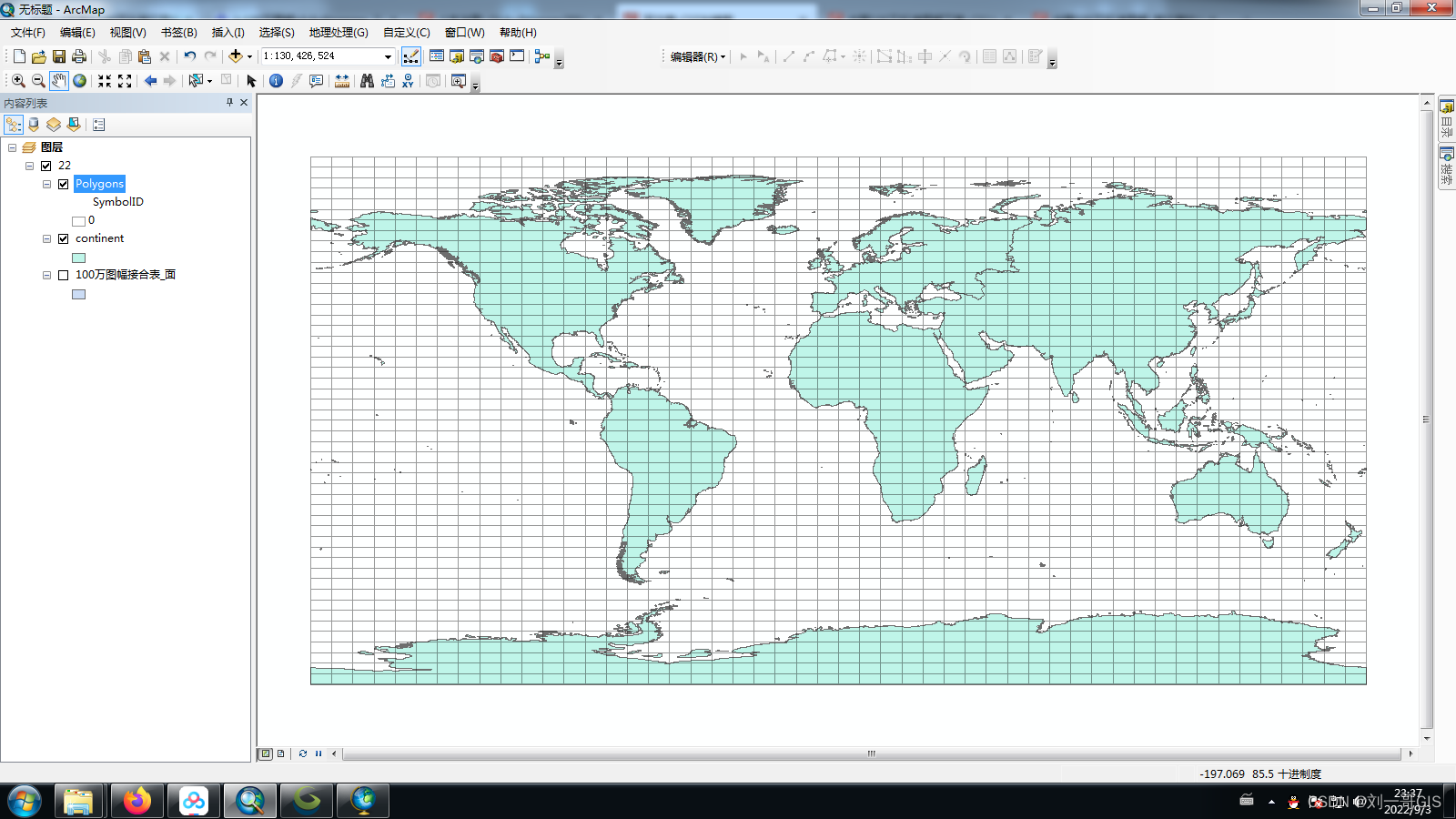Change the continent layer color swatch
1456x819 pixels.
78,258
